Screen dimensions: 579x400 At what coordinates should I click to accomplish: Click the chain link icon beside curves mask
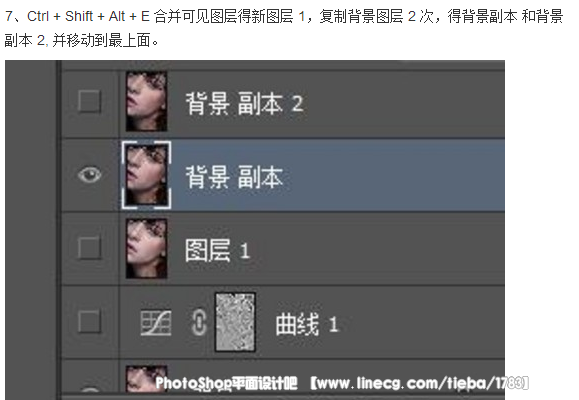tap(199, 322)
